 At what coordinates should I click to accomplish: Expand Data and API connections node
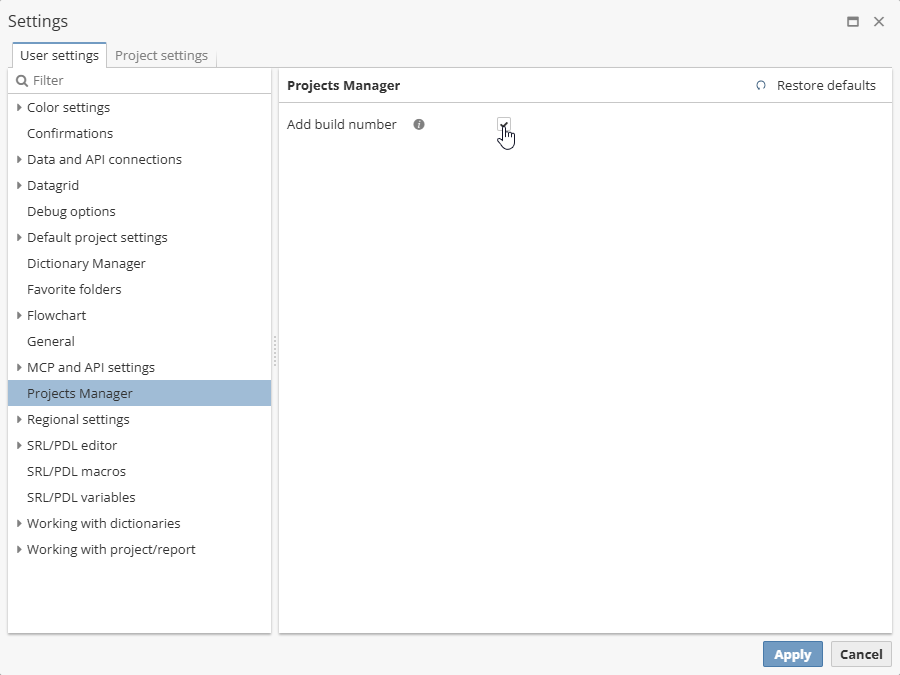[19, 160]
